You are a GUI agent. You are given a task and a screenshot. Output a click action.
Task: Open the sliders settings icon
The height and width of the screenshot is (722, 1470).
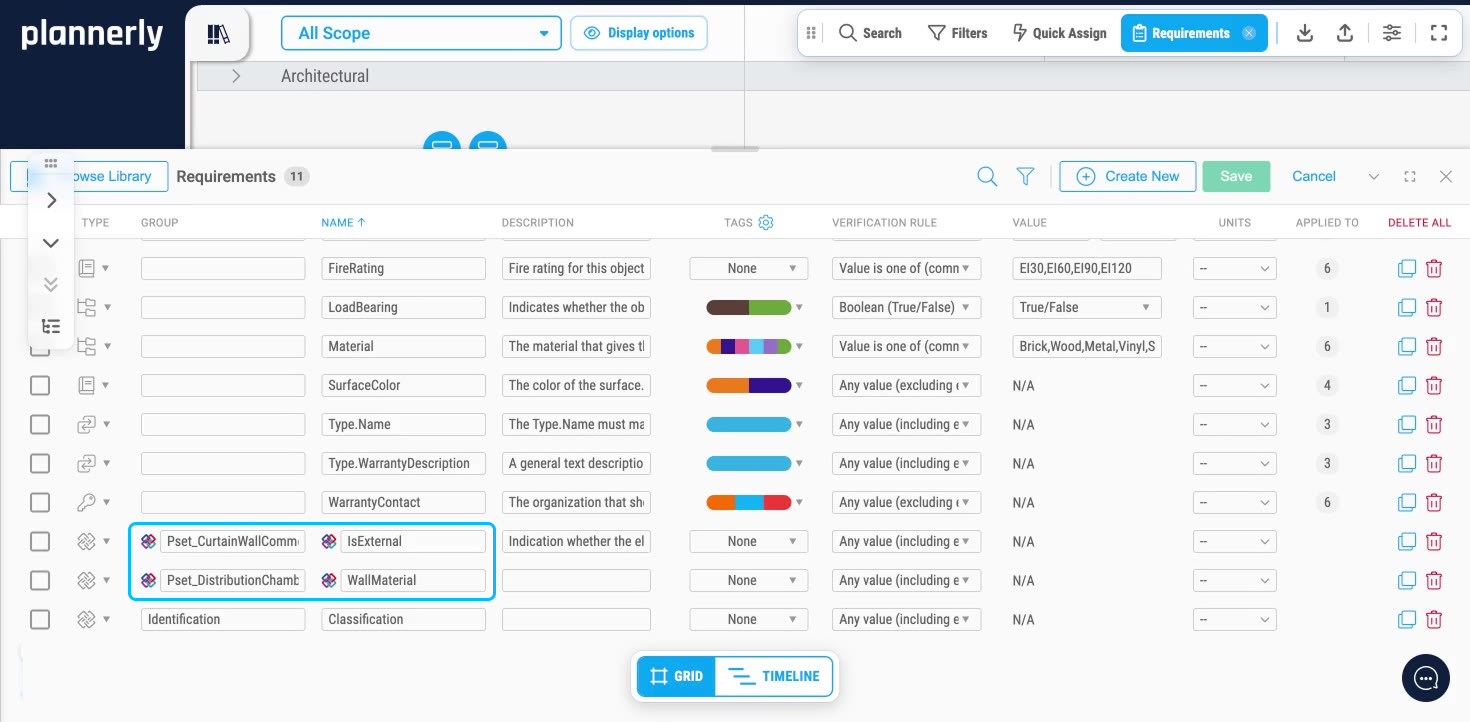pyautogui.click(x=1392, y=33)
